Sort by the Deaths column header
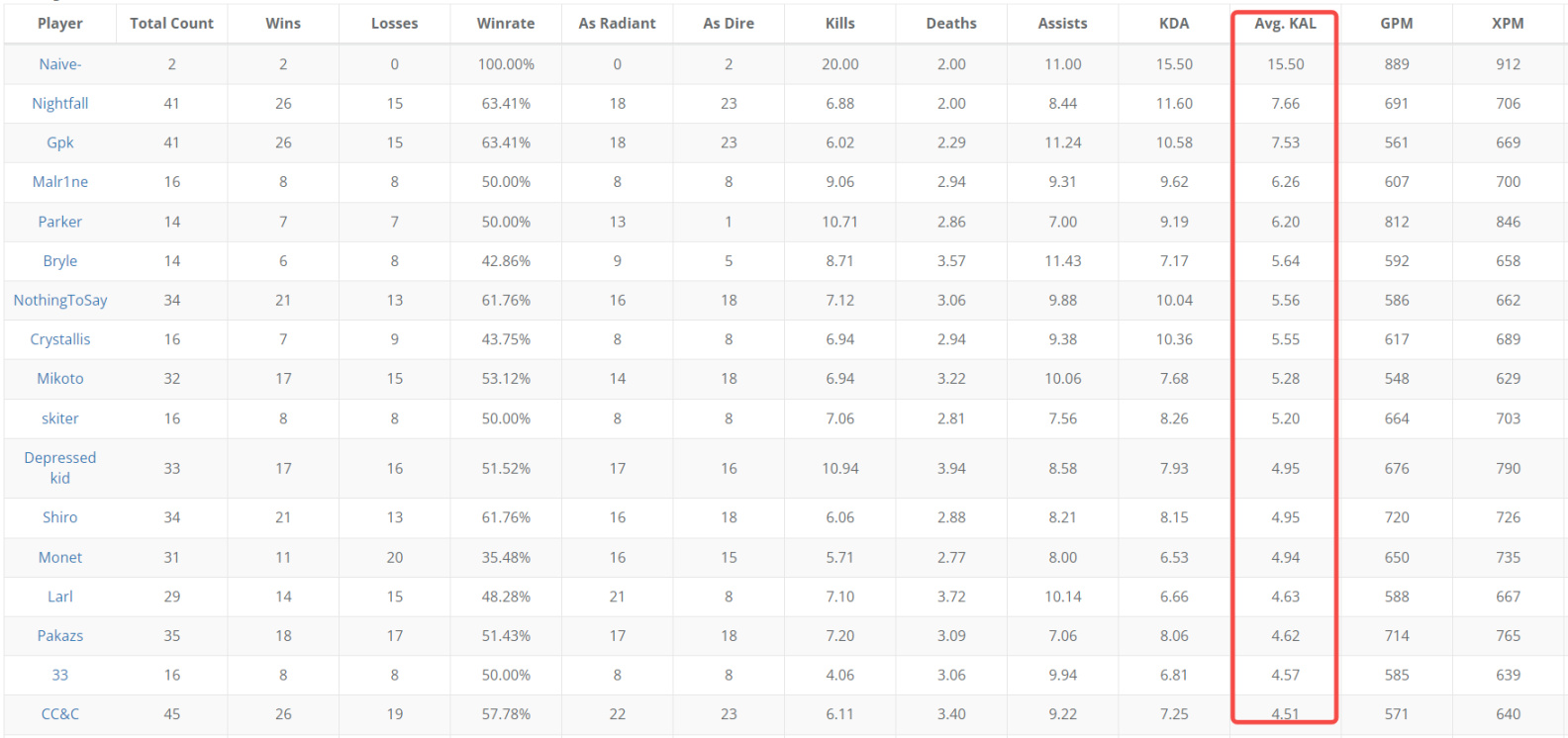1568x738 pixels. click(951, 23)
